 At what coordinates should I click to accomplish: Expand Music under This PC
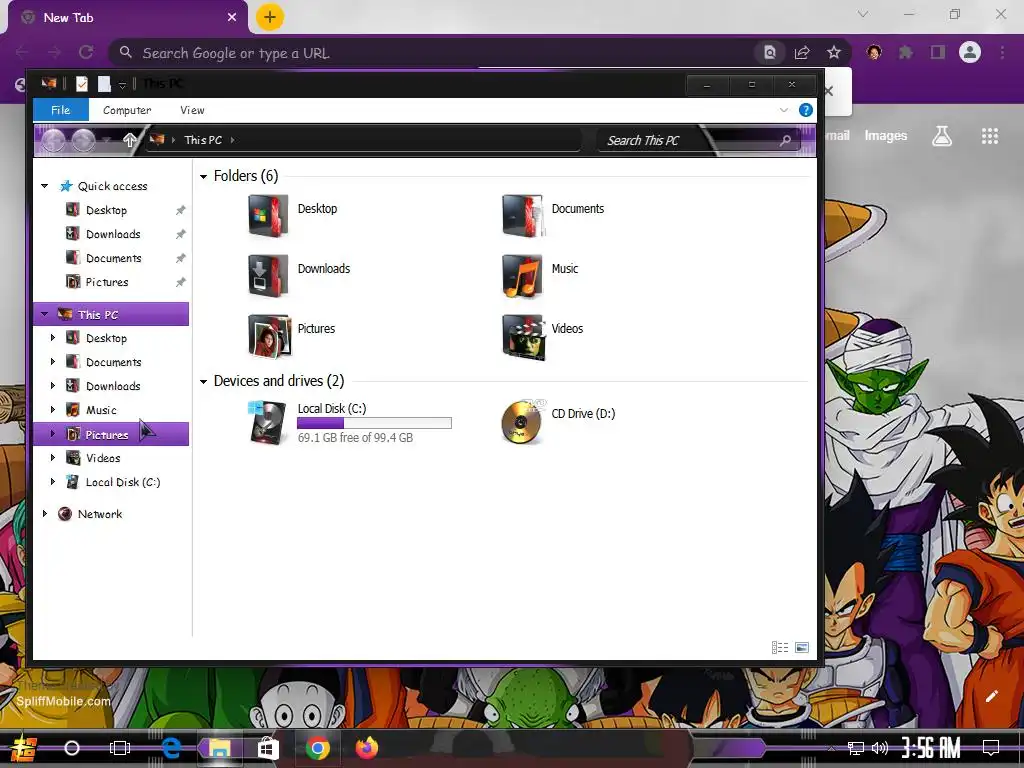point(53,409)
